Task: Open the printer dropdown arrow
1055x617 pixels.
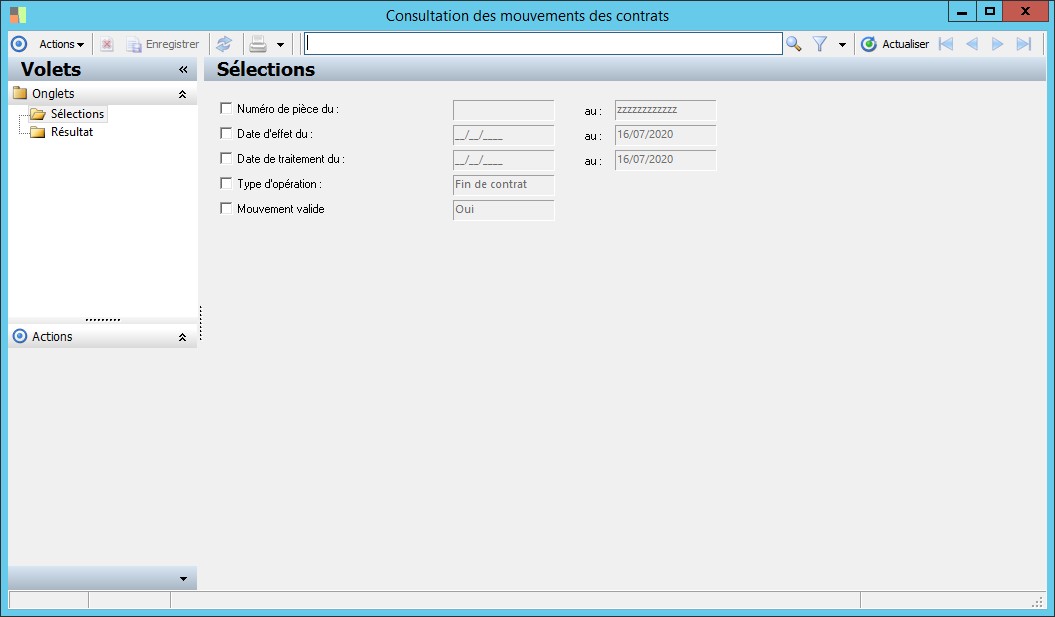Action: 280,45
